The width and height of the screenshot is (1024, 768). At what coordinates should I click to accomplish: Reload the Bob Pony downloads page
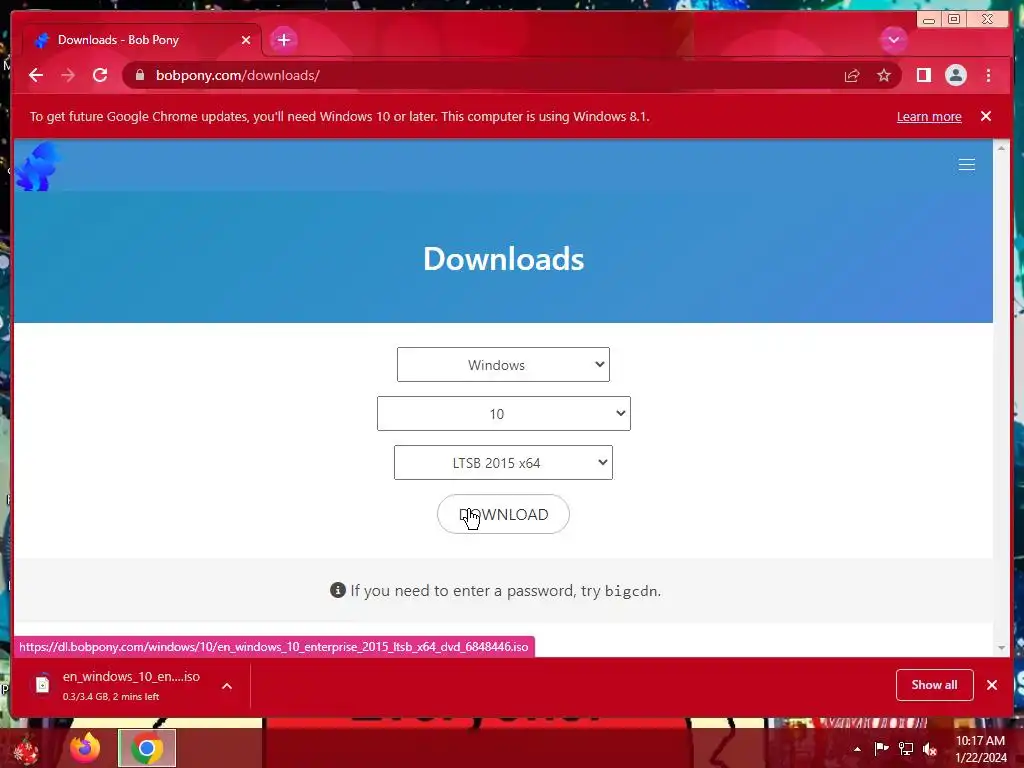(x=100, y=75)
